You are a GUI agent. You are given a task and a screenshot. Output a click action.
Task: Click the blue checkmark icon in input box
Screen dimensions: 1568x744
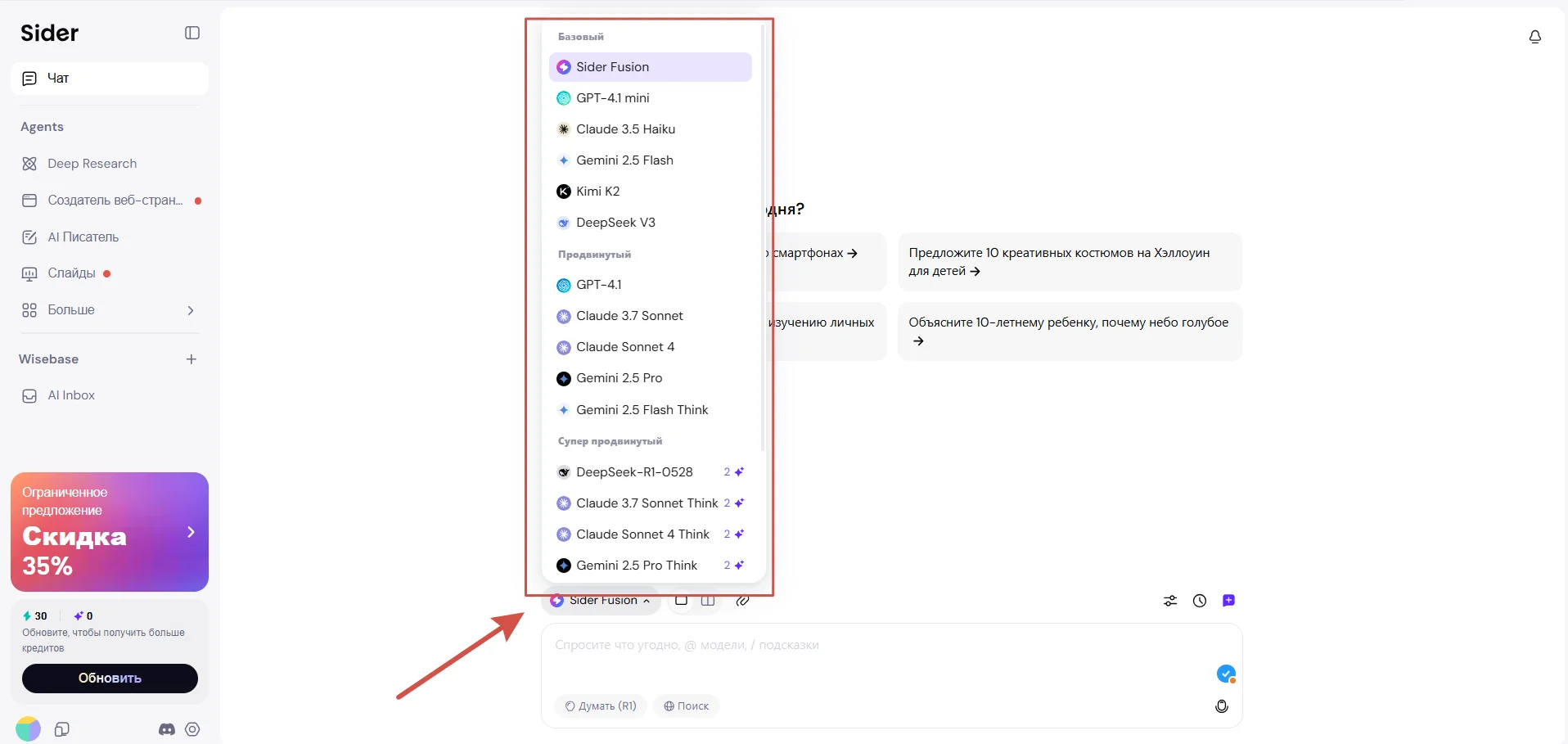[1226, 674]
